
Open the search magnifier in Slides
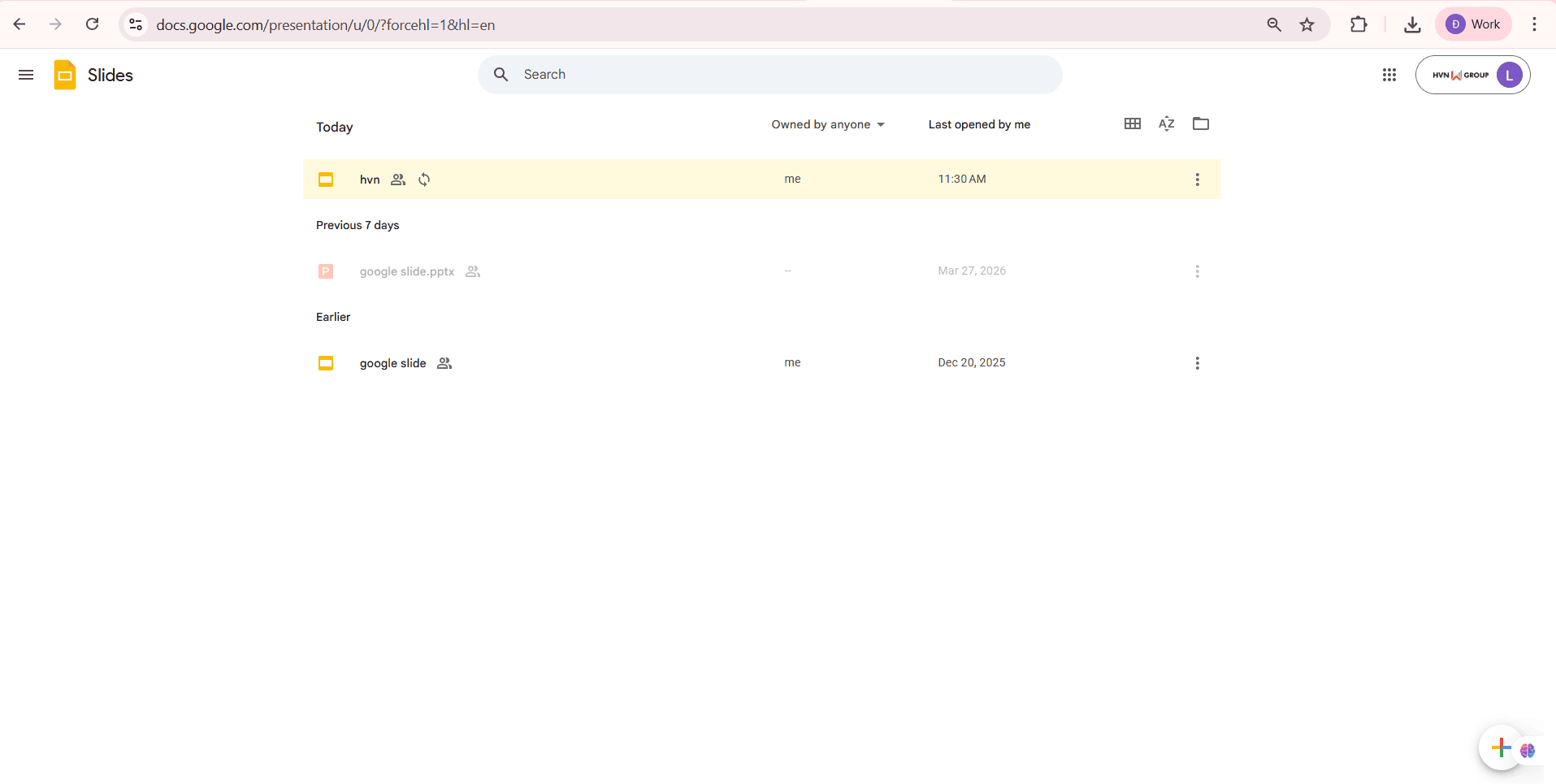click(501, 74)
